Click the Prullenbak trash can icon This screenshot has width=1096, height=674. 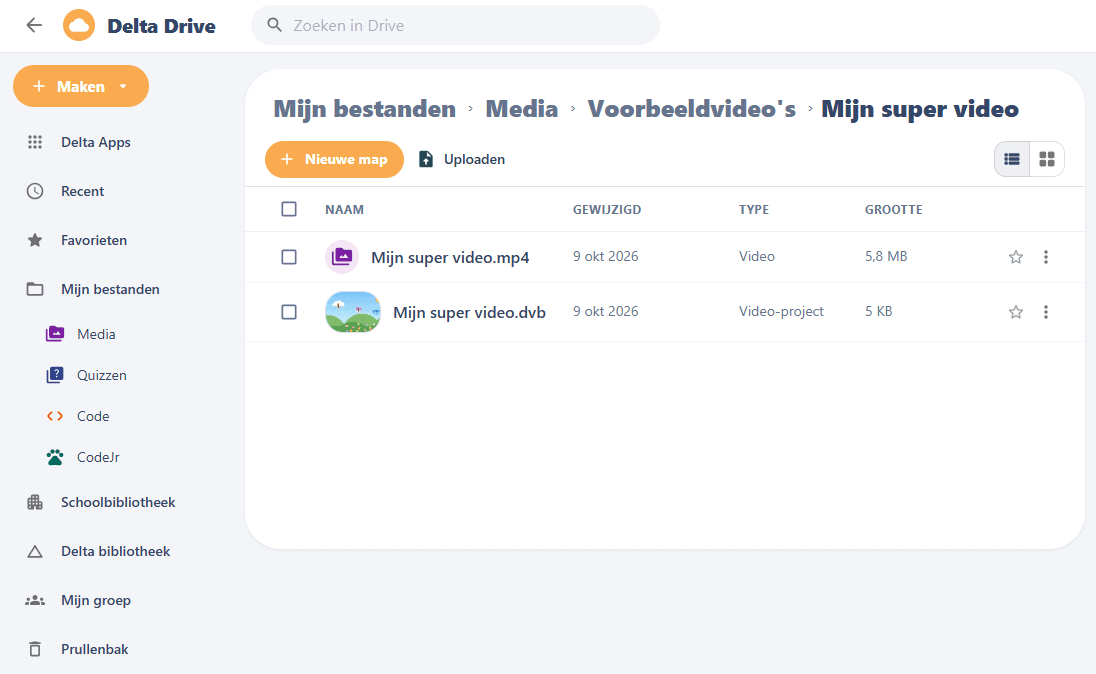(x=35, y=649)
